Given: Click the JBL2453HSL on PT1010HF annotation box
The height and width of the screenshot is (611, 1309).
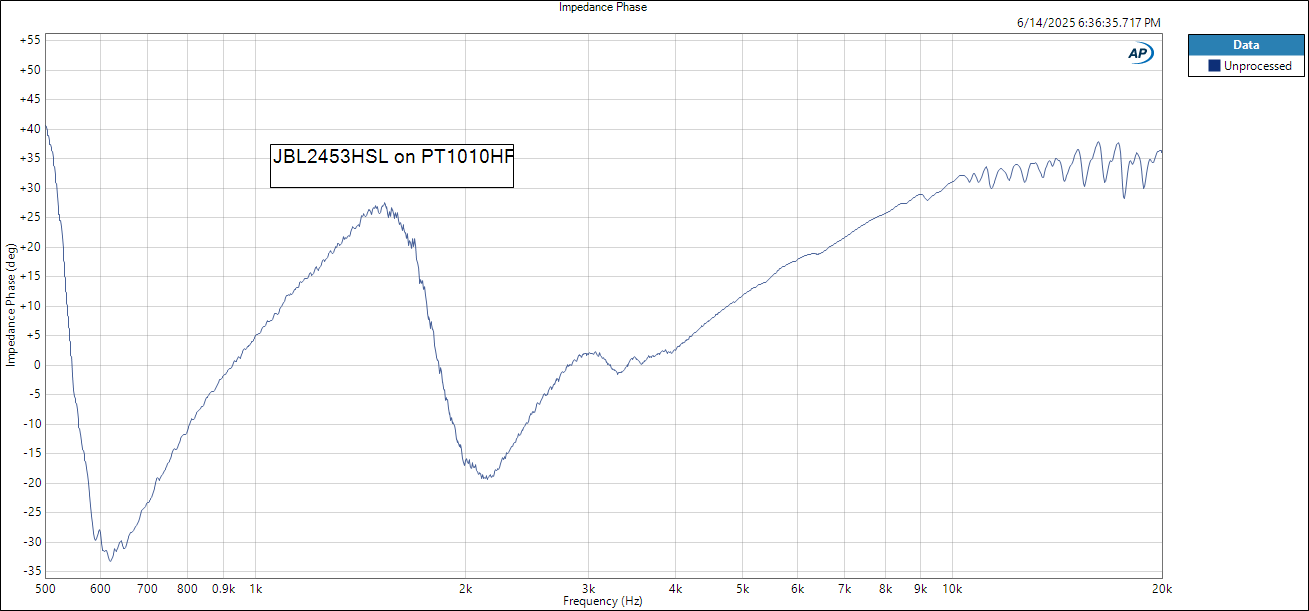Looking at the screenshot, I should [392, 164].
